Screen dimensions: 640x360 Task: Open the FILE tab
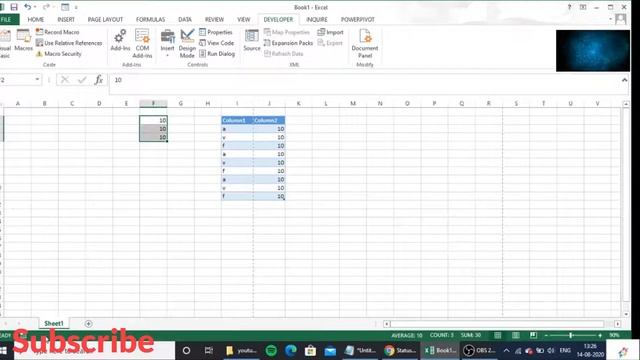click(x=7, y=19)
